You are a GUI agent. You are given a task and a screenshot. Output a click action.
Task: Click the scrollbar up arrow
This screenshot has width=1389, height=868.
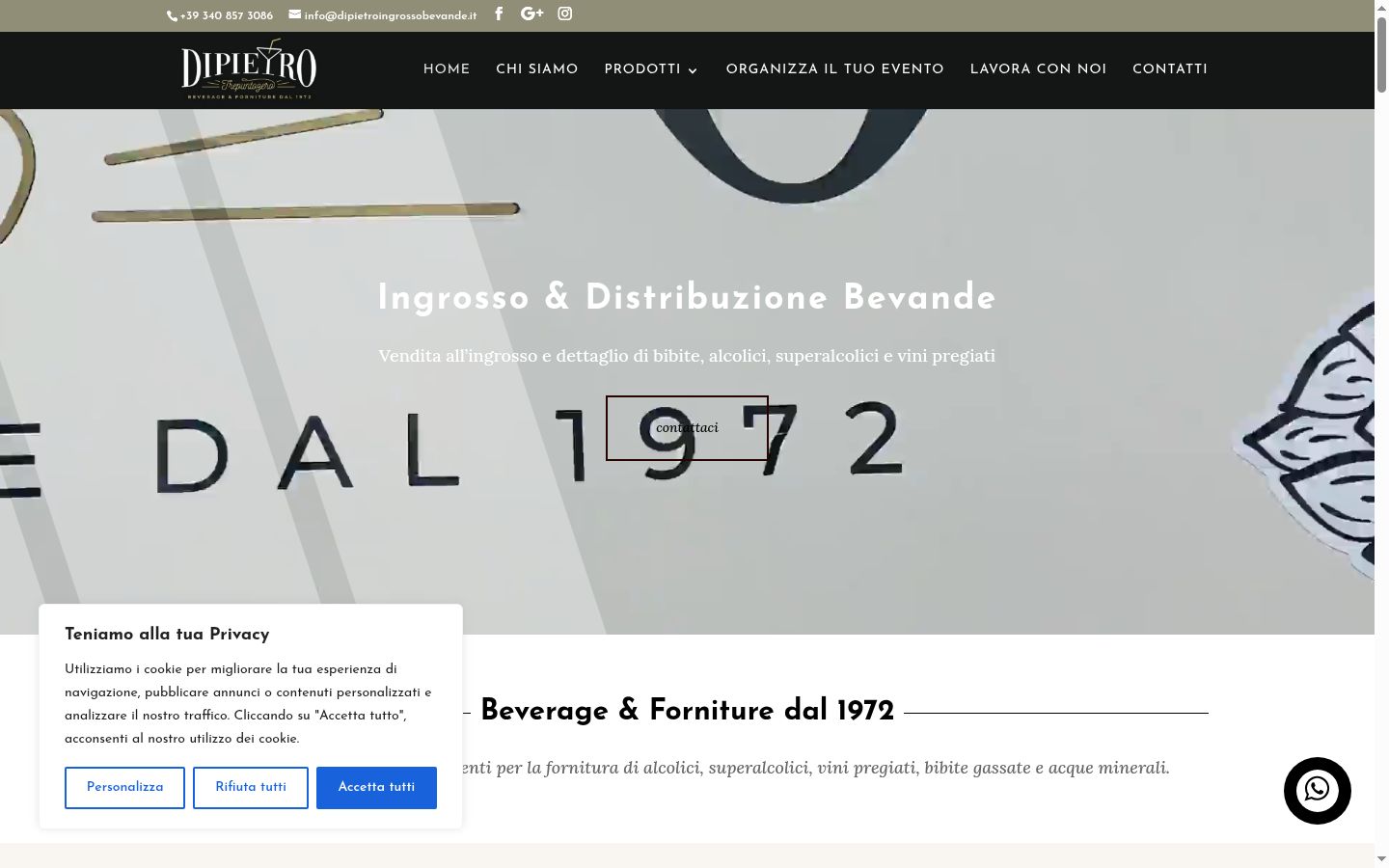pos(1381,7)
